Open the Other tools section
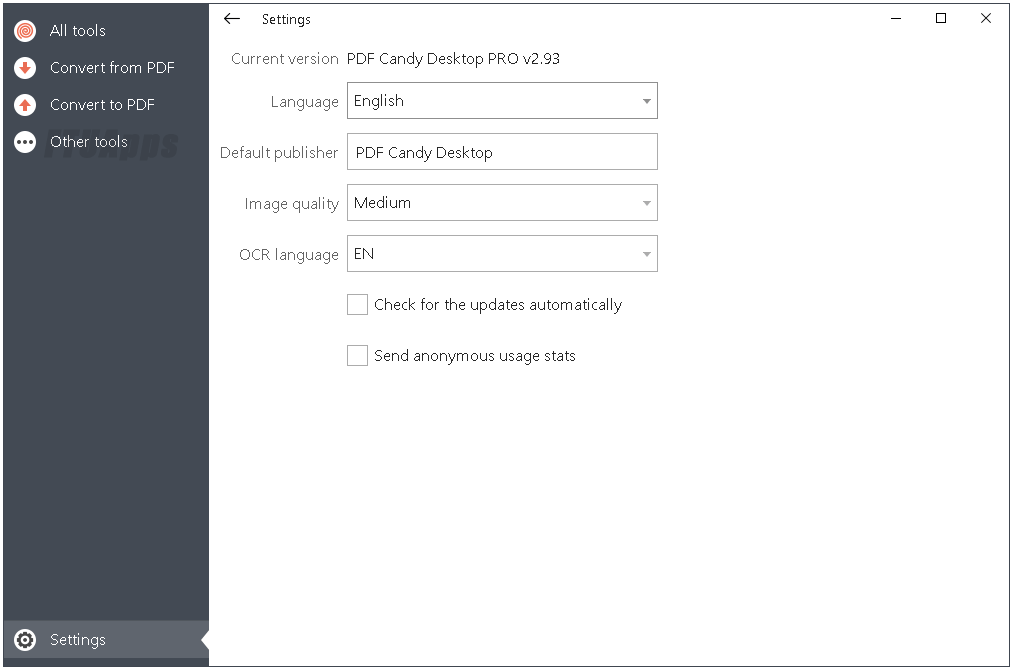 tap(89, 142)
